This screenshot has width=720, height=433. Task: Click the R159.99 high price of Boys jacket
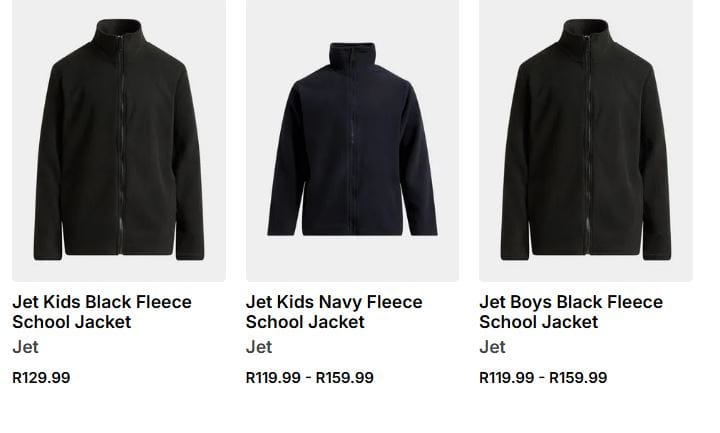tap(578, 377)
